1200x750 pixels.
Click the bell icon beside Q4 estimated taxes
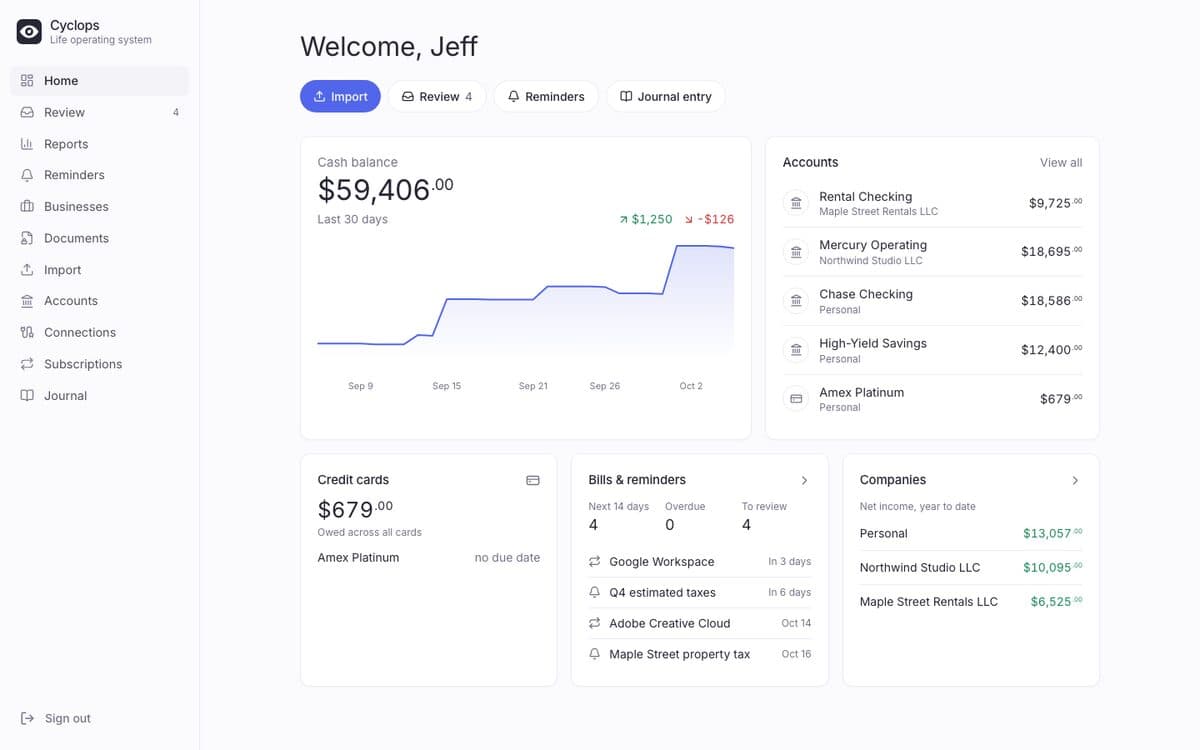coord(595,593)
